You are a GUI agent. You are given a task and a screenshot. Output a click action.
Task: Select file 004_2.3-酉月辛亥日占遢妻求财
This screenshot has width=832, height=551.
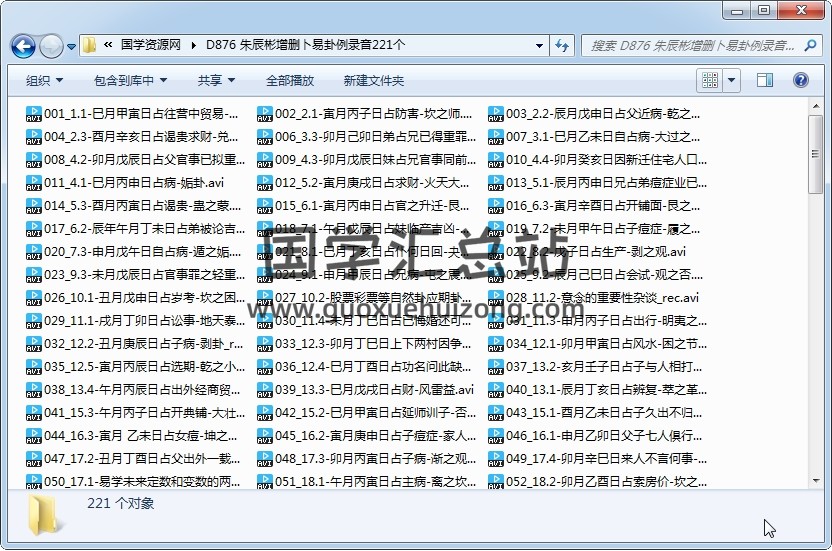point(132,137)
